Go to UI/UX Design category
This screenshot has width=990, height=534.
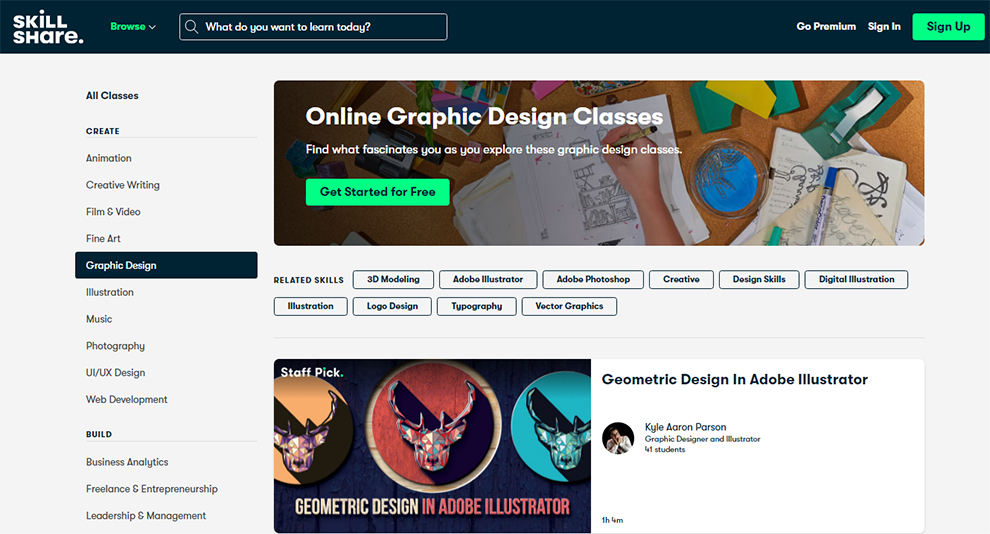116,372
